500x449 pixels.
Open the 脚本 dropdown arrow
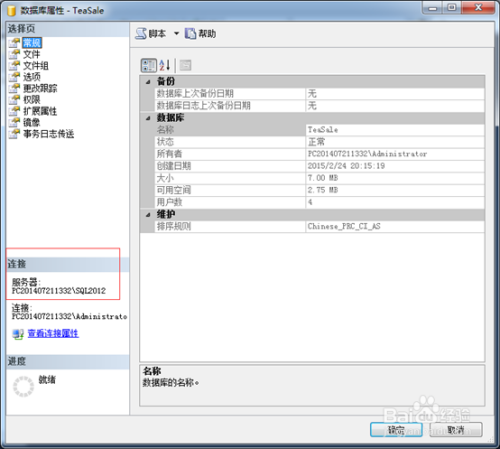tap(176, 33)
